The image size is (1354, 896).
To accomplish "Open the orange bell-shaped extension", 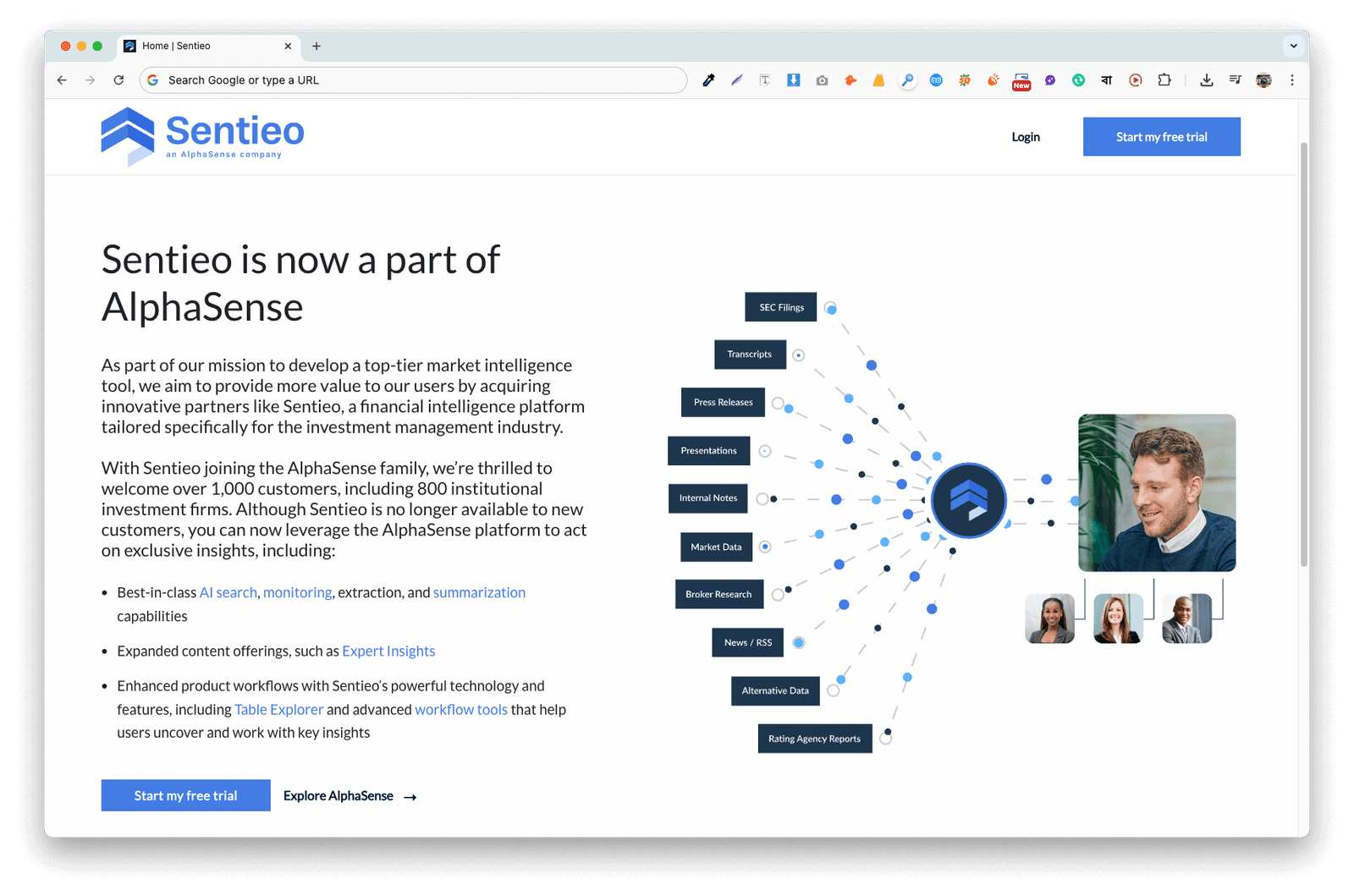I will (x=878, y=80).
